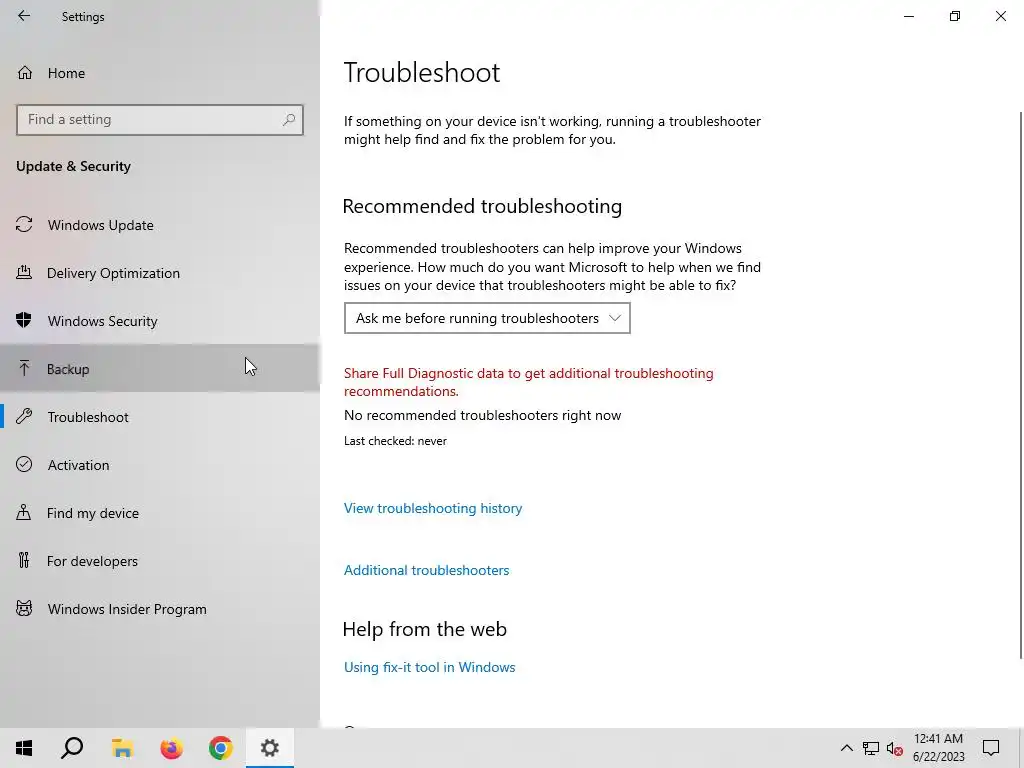Click the Update & Security heading

[x=73, y=166]
